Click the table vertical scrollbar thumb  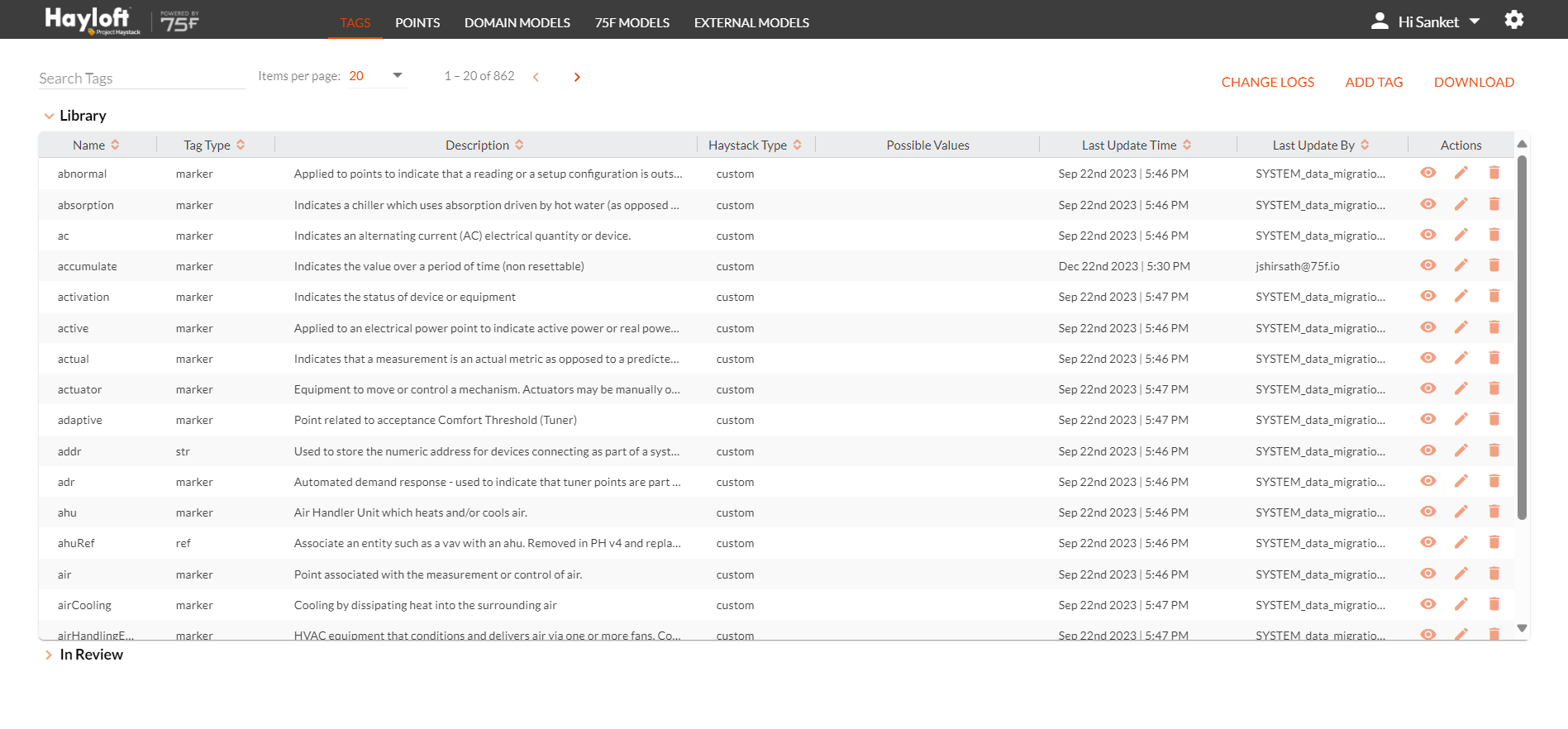tap(1522, 337)
